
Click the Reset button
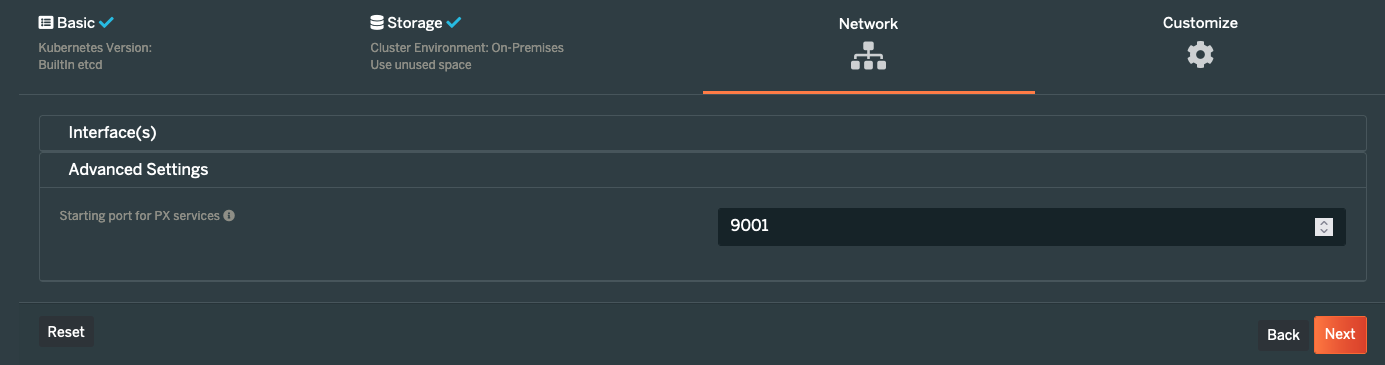(x=66, y=332)
